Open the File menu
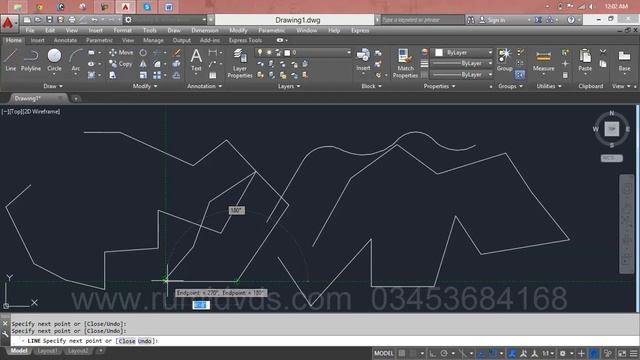 click(x=30, y=31)
